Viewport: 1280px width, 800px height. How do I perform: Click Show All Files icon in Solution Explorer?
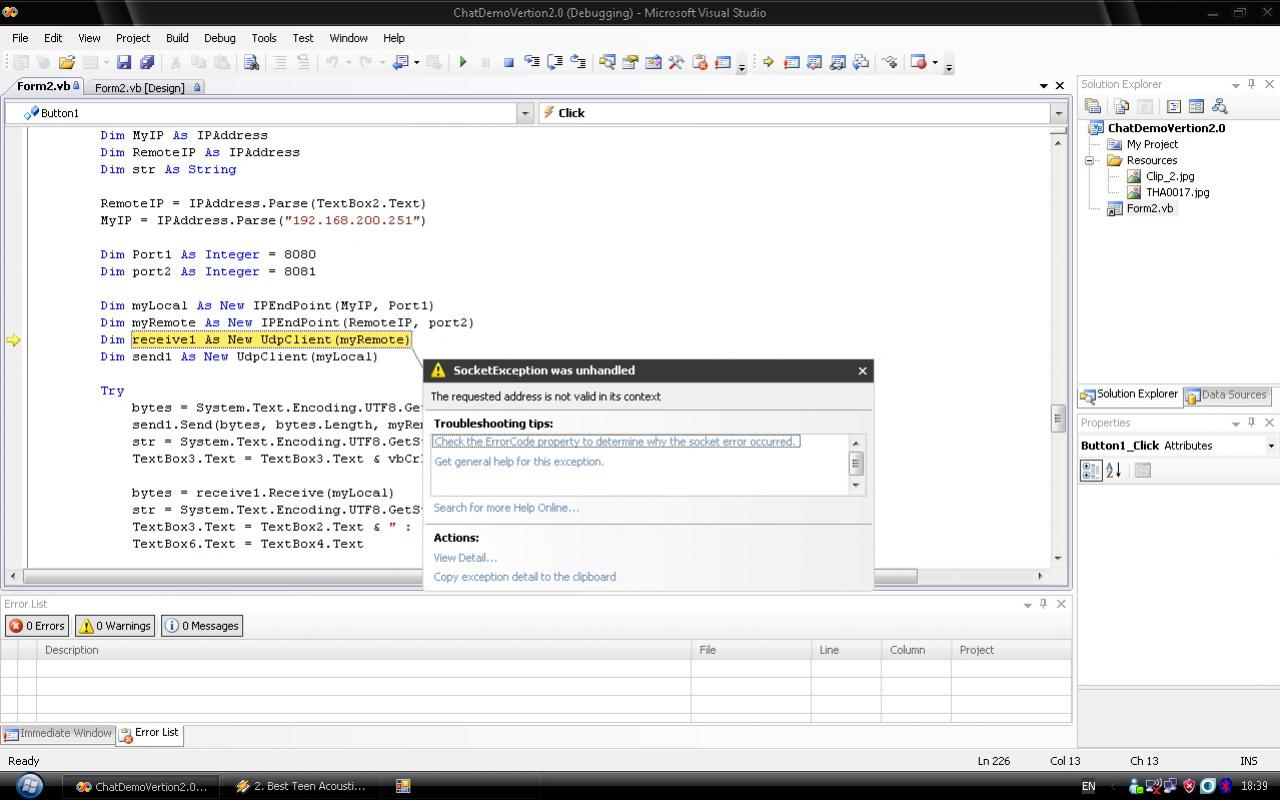pos(1121,106)
